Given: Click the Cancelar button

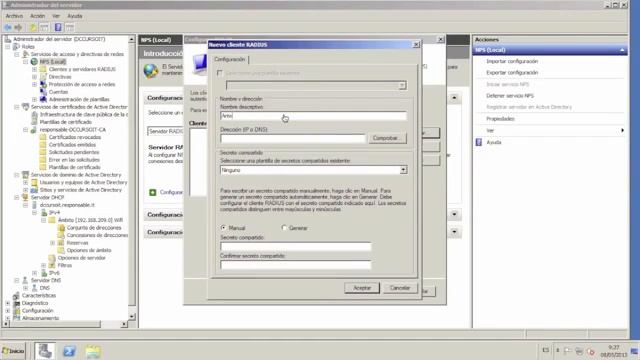Looking at the screenshot, I should tap(400, 288).
